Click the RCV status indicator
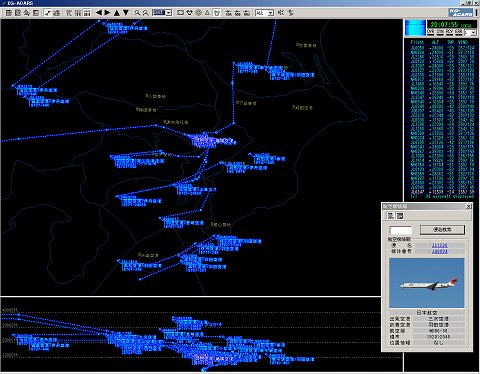The width and height of the screenshot is (480, 374). coord(449,32)
